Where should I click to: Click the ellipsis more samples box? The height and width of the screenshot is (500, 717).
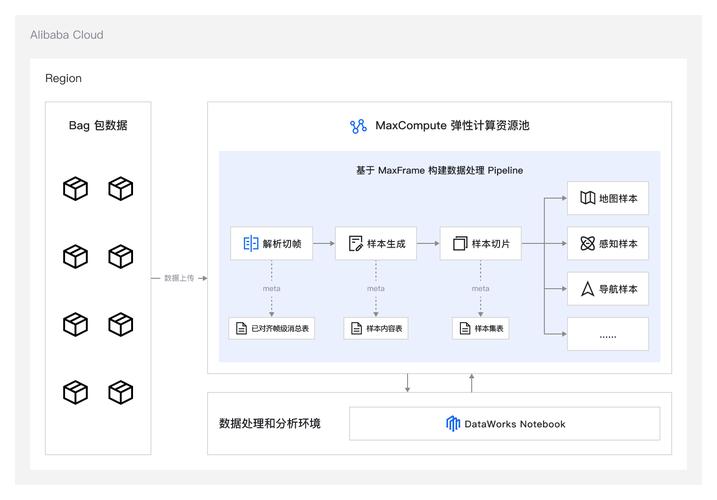(x=608, y=334)
